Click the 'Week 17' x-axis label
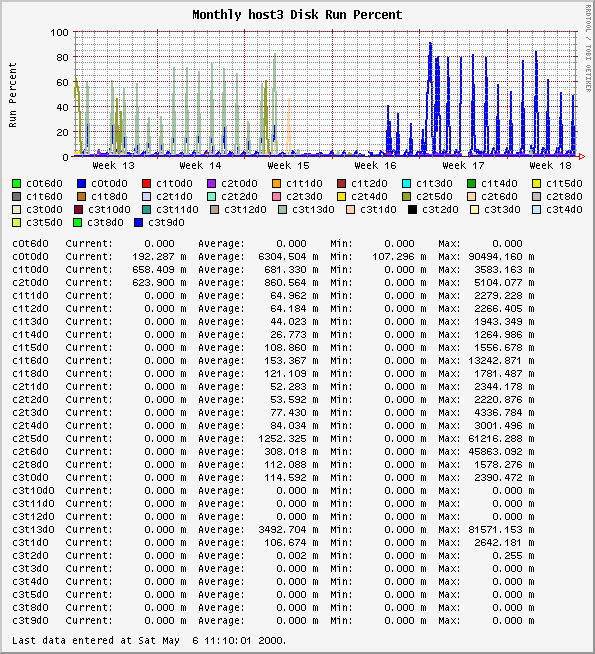This screenshot has height=654, width=595. click(463, 166)
